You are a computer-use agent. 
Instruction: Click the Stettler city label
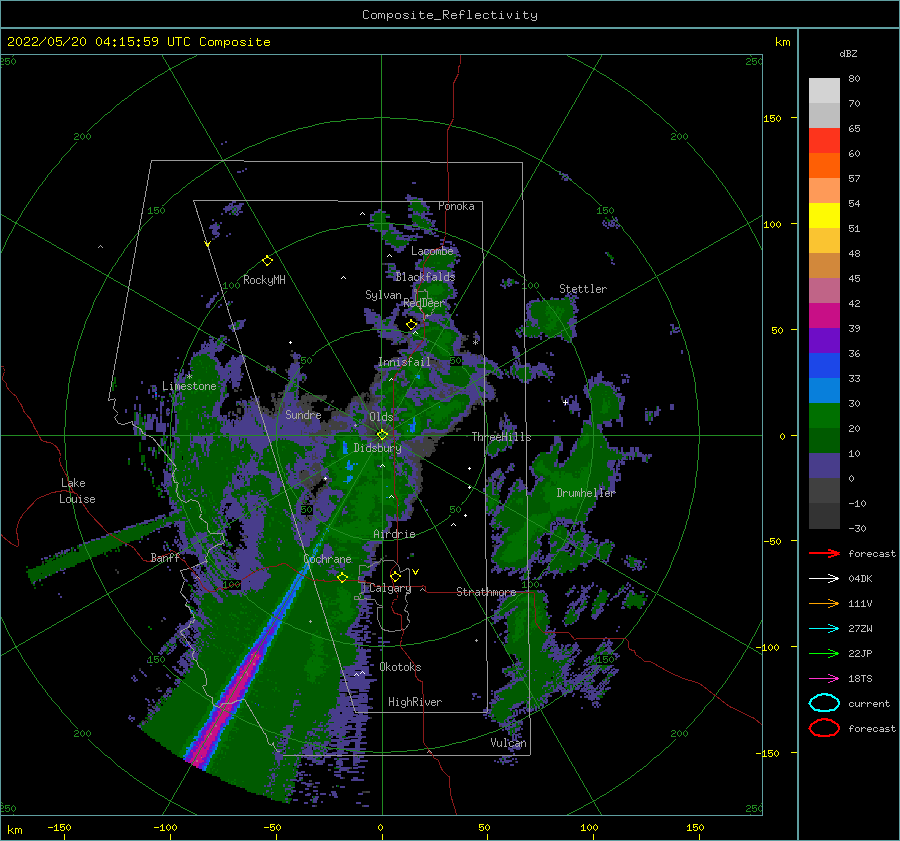(583, 289)
